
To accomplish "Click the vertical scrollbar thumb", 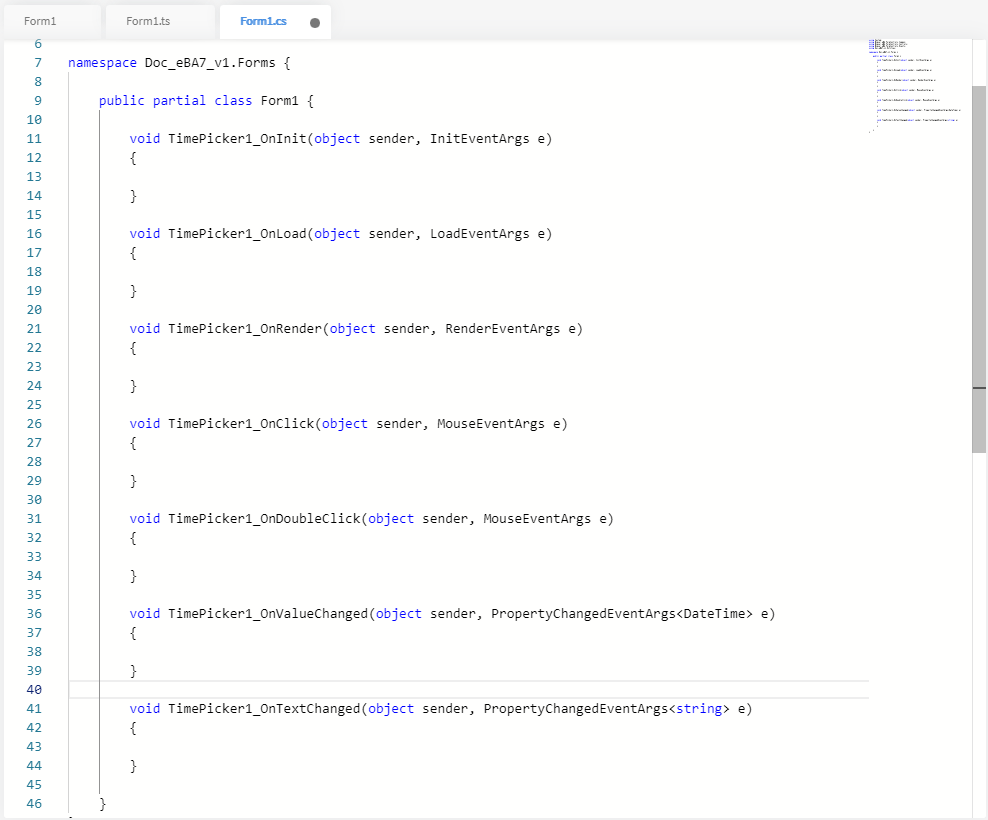I will (979, 270).
